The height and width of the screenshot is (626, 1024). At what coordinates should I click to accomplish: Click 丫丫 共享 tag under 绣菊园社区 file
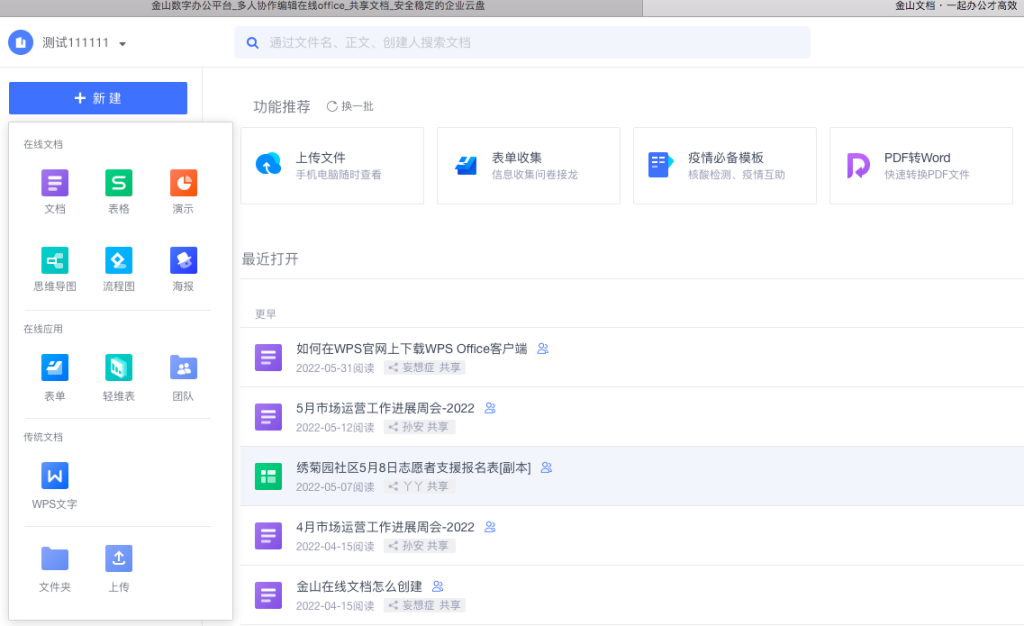pos(419,486)
